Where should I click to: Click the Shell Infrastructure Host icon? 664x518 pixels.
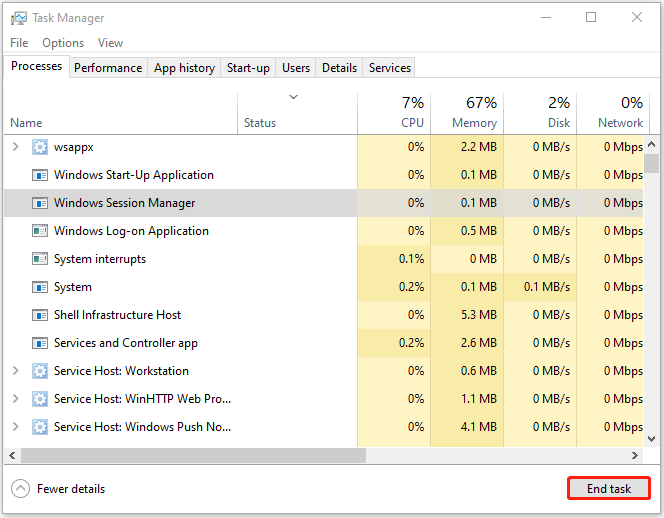coord(40,315)
